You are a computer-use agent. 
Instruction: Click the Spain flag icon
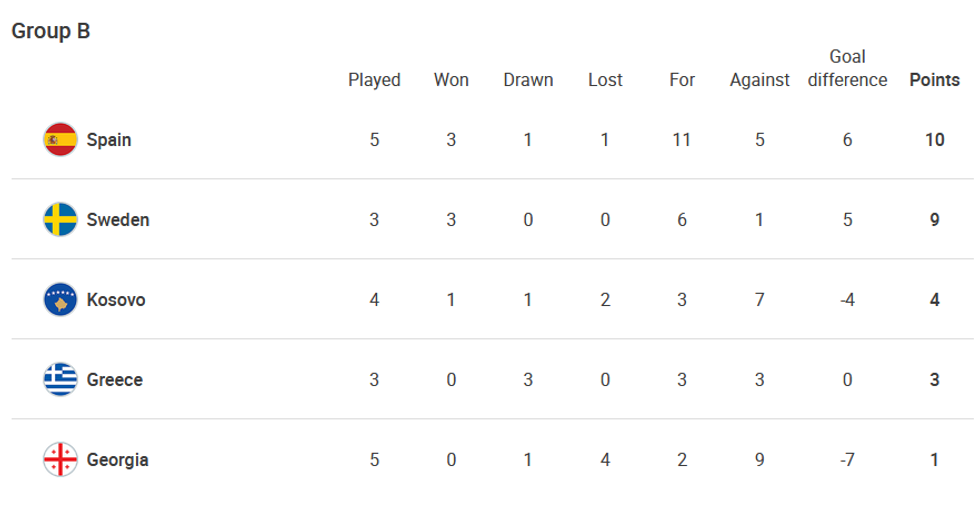click(60, 140)
